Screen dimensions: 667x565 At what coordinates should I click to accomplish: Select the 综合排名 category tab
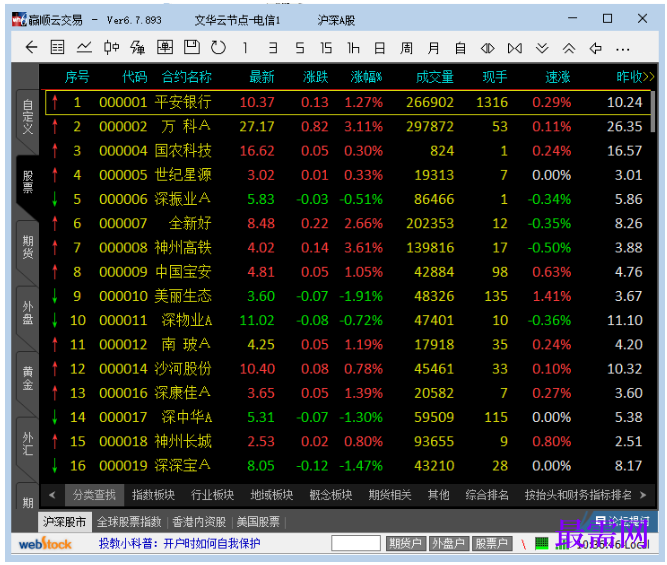pos(487,495)
